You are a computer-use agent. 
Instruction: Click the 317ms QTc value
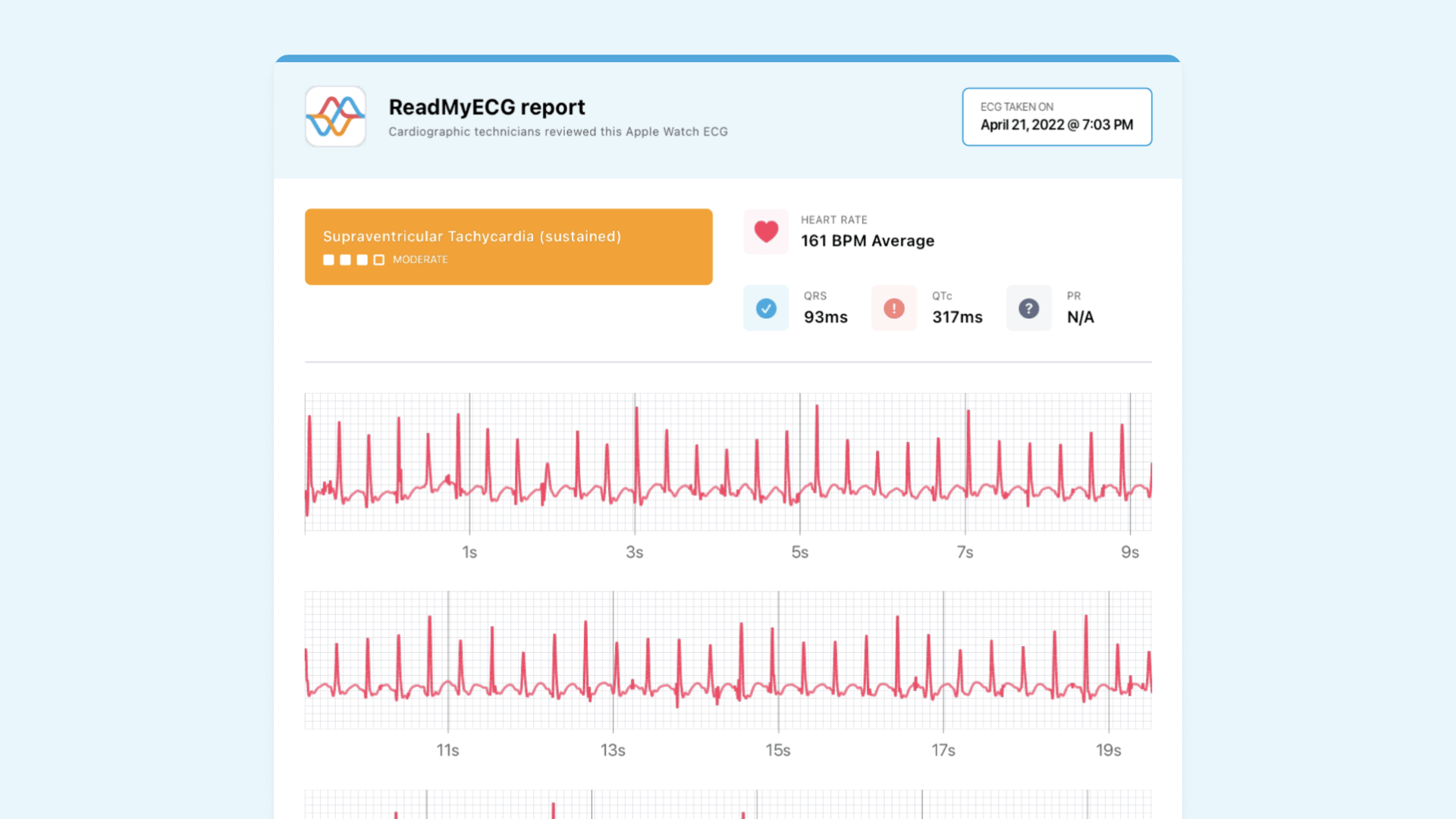957,317
